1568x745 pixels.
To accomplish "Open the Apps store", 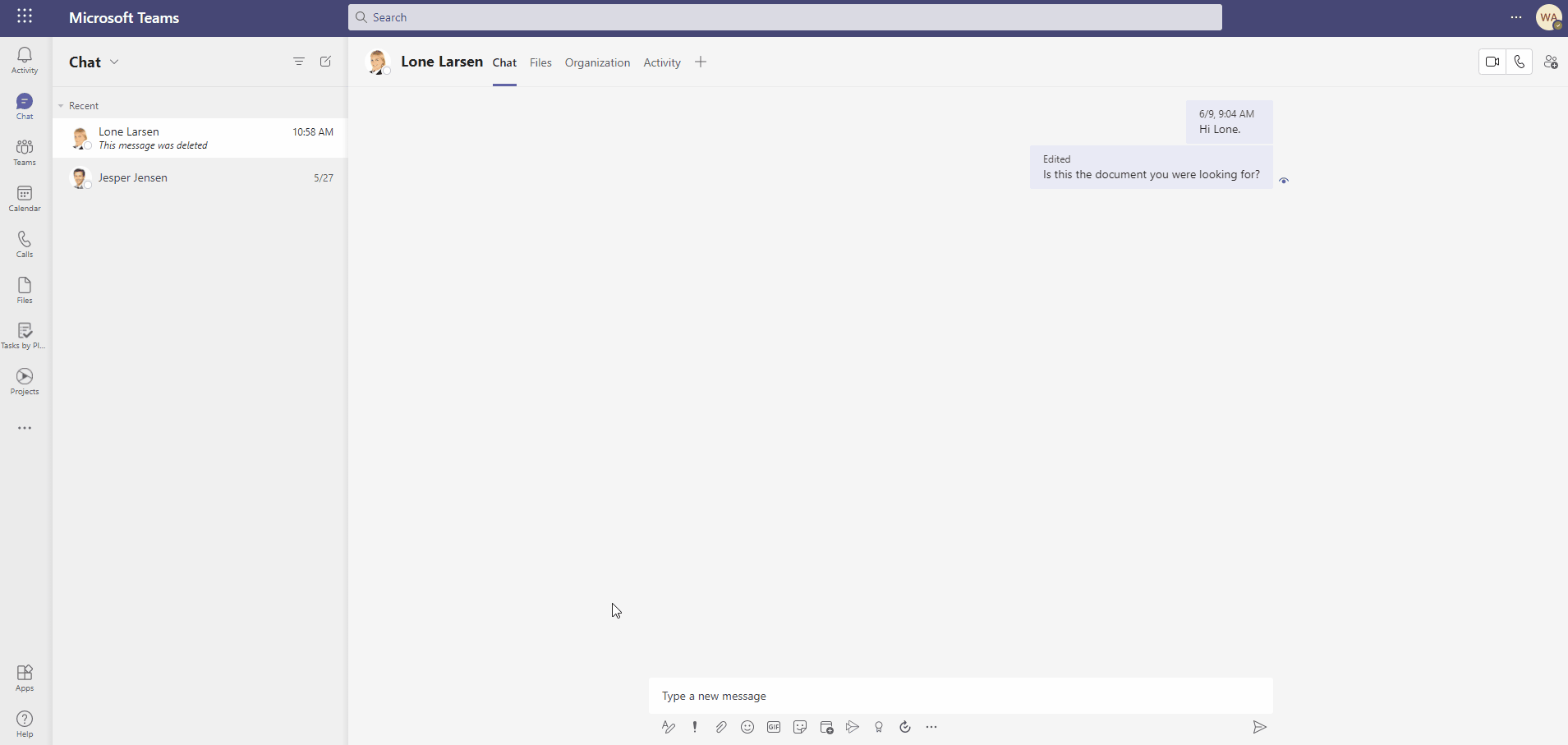I will pyautogui.click(x=25, y=678).
